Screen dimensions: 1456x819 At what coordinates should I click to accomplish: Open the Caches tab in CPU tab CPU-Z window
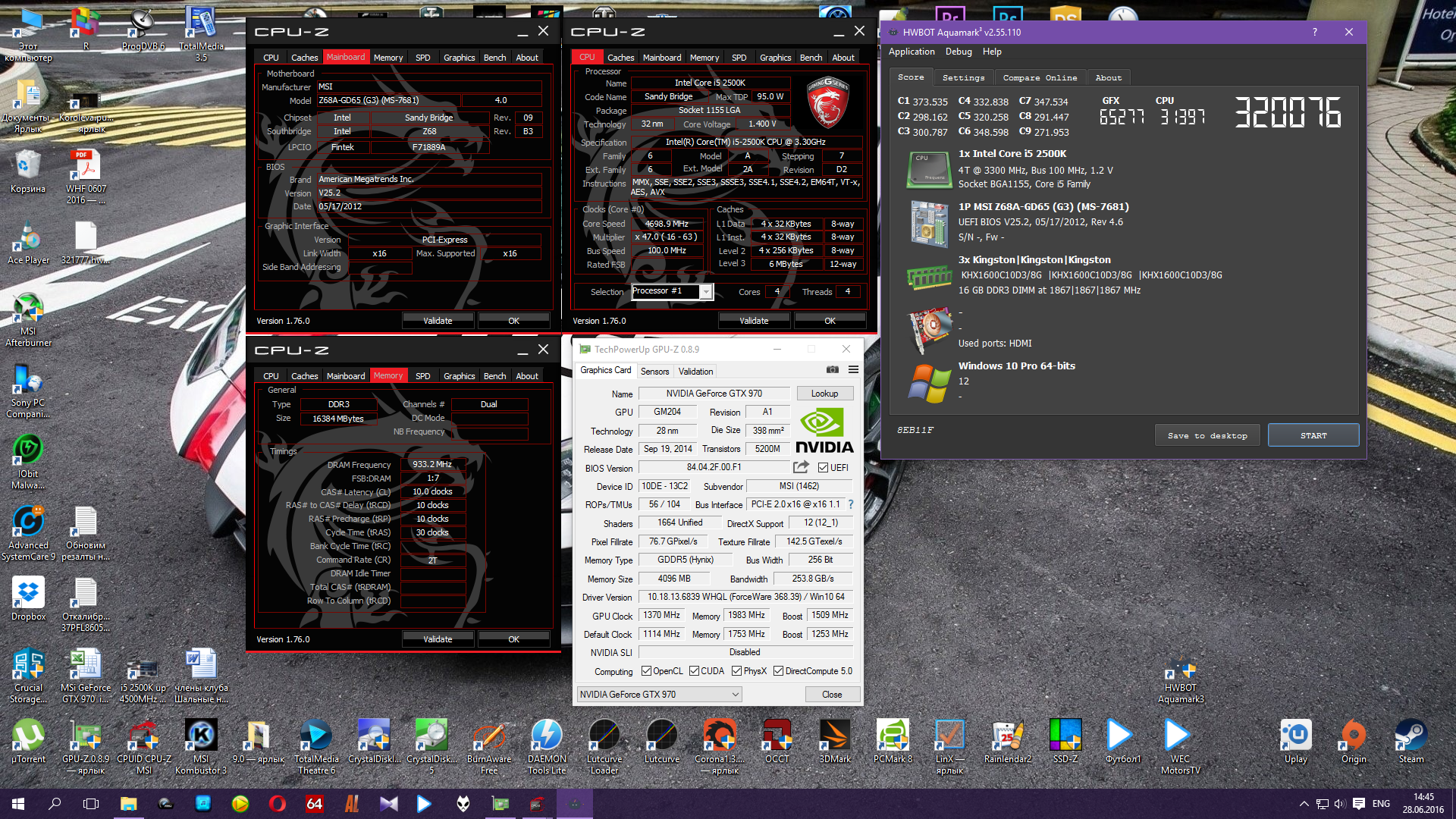[x=620, y=58]
